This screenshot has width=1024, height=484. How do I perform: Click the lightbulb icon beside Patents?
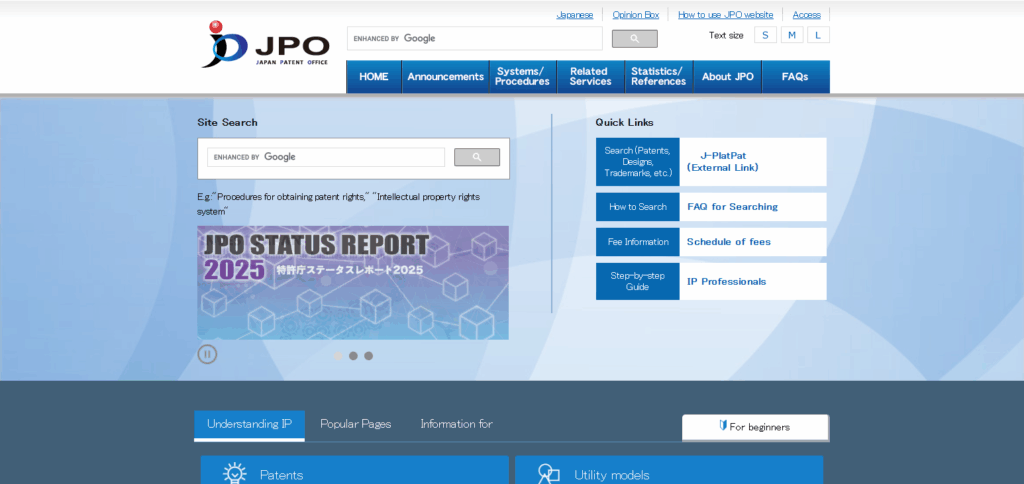click(x=234, y=474)
